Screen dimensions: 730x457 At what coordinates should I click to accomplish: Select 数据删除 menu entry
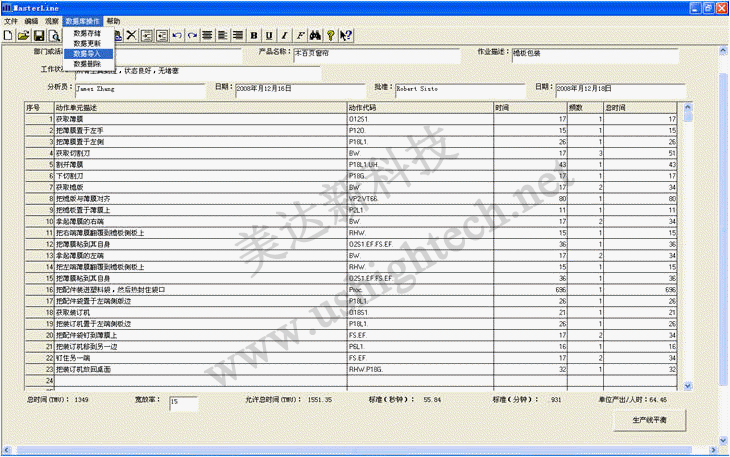coord(87,63)
